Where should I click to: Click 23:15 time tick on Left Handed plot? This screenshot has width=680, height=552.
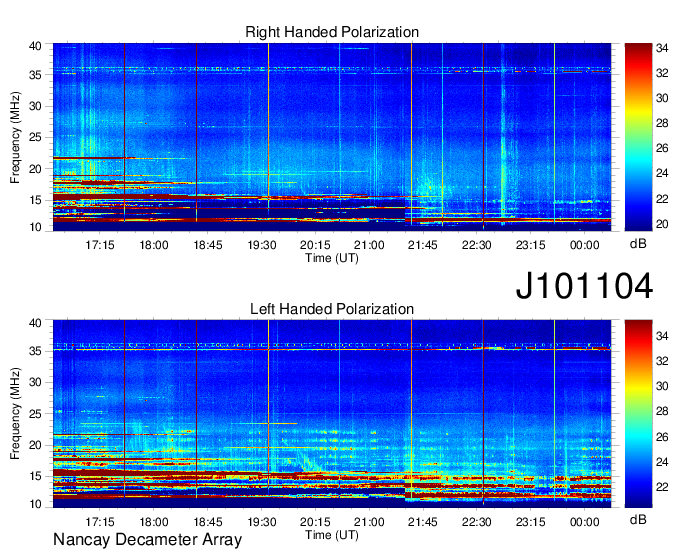530,522
